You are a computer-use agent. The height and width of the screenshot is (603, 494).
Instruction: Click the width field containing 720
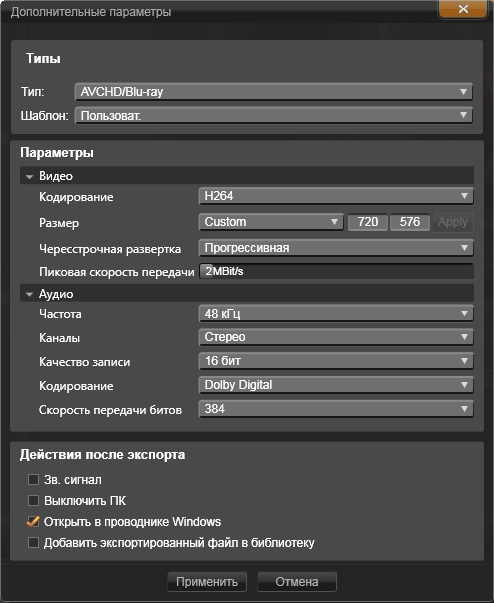[x=368, y=222]
